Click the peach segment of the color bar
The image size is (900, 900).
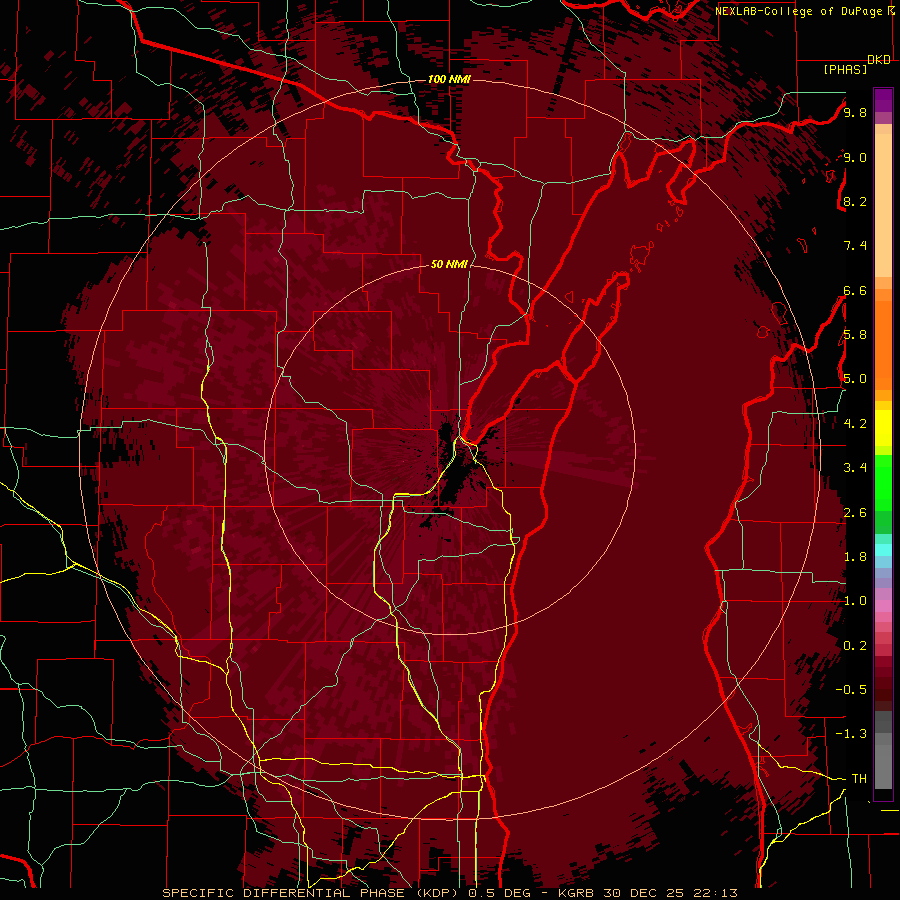pyautogui.click(x=883, y=207)
